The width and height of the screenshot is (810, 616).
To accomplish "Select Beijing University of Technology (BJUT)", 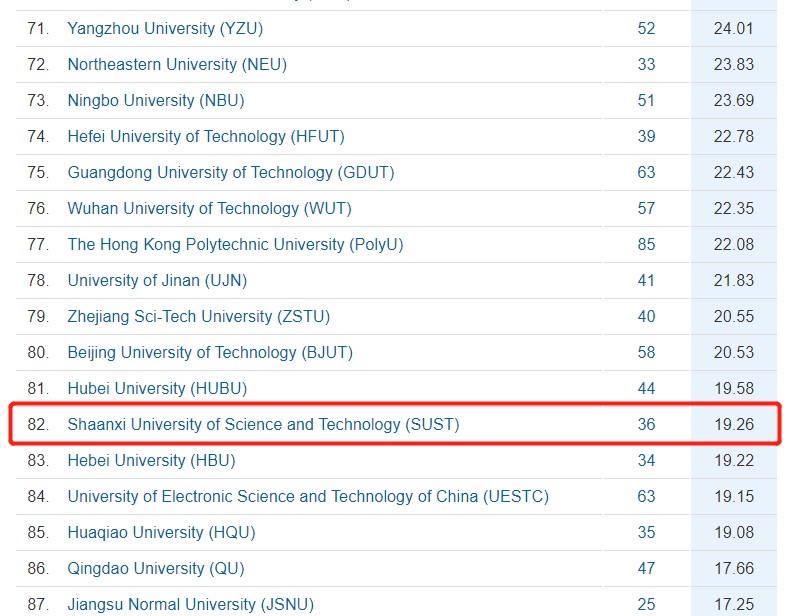I will tap(210, 352).
